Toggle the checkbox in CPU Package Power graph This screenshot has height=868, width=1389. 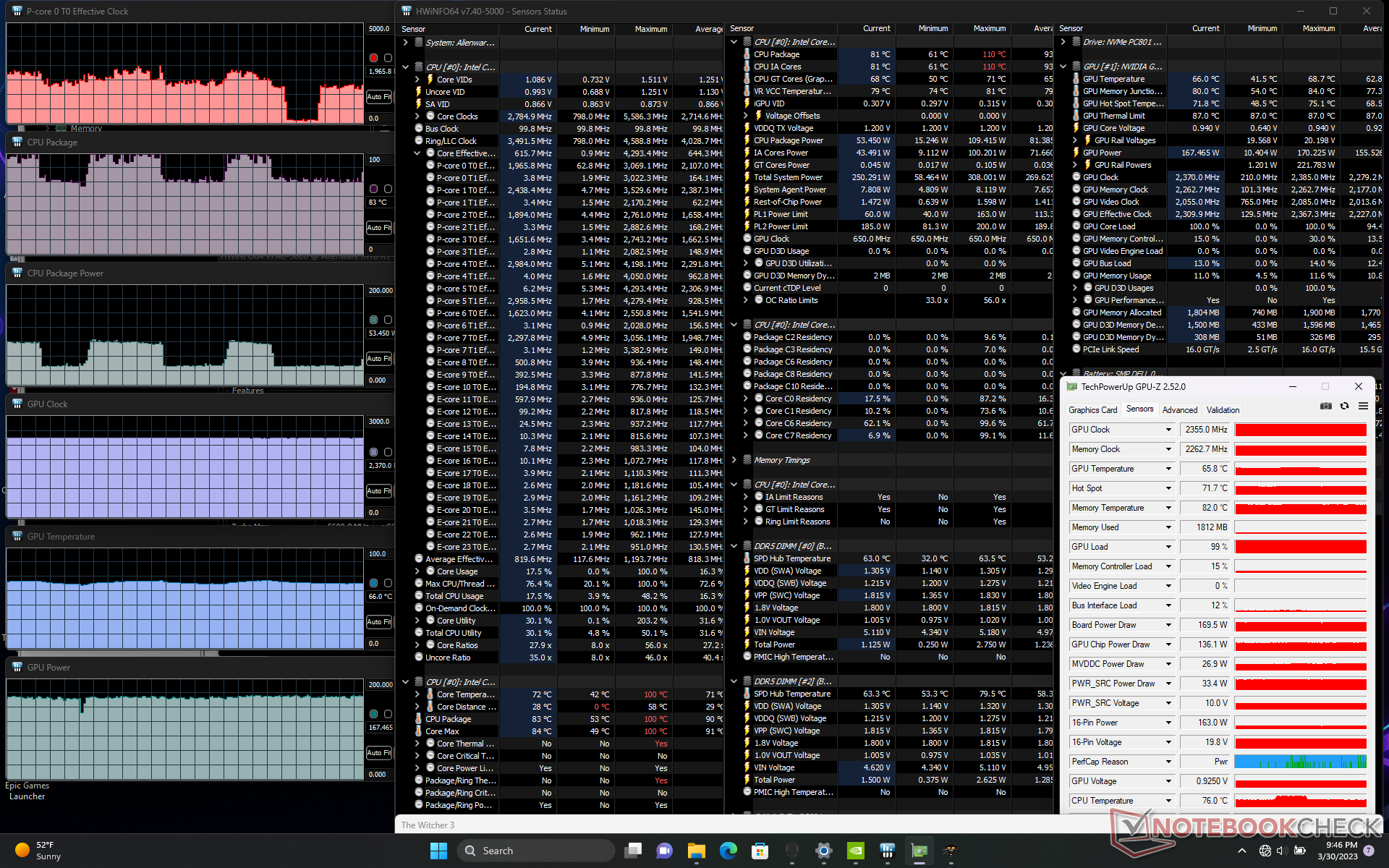click(x=388, y=320)
